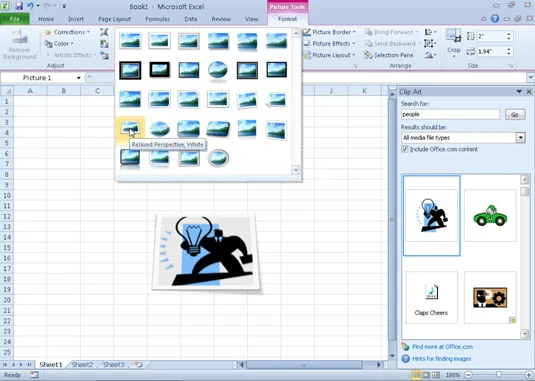Open the Selection Pane
535x381 pixels.
[389, 55]
